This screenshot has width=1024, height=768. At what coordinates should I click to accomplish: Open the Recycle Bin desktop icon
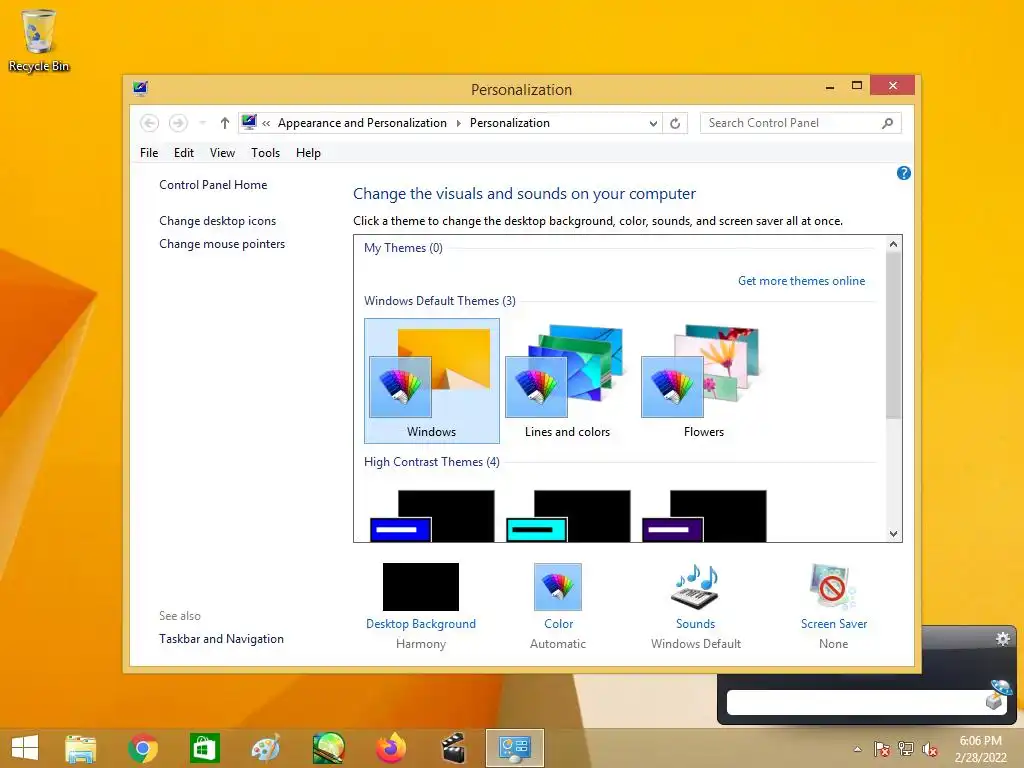coord(39,40)
